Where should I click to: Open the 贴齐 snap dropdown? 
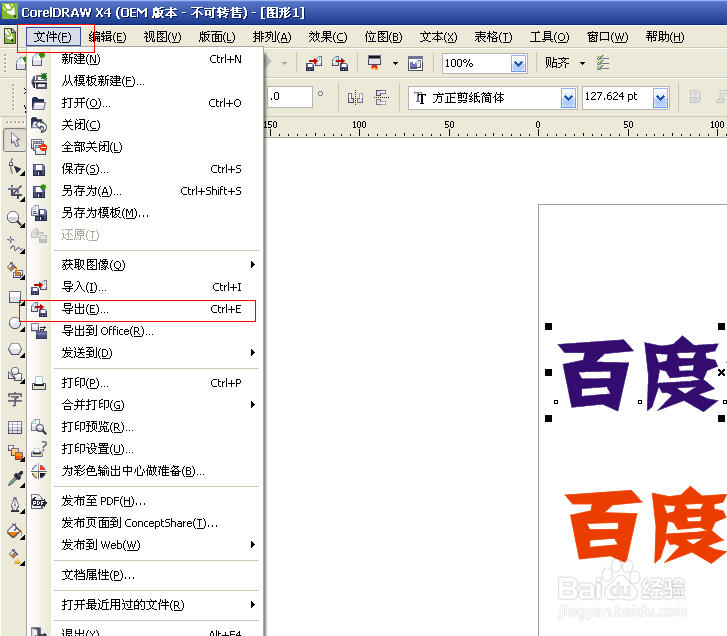(582, 63)
